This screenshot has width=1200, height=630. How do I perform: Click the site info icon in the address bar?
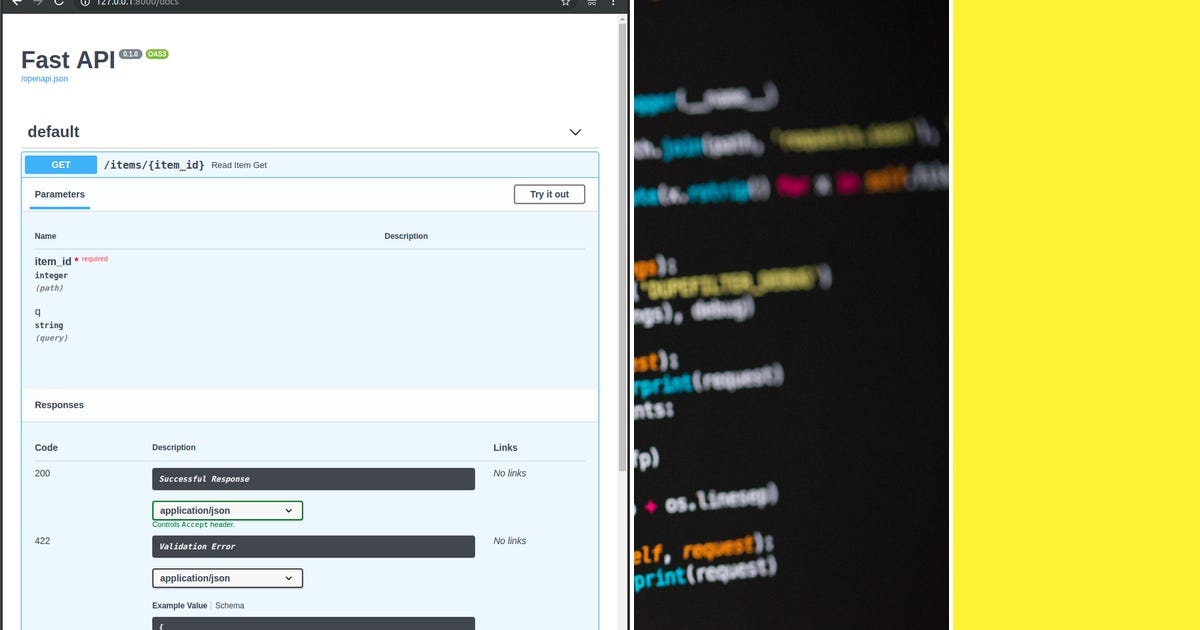coord(87,4)
